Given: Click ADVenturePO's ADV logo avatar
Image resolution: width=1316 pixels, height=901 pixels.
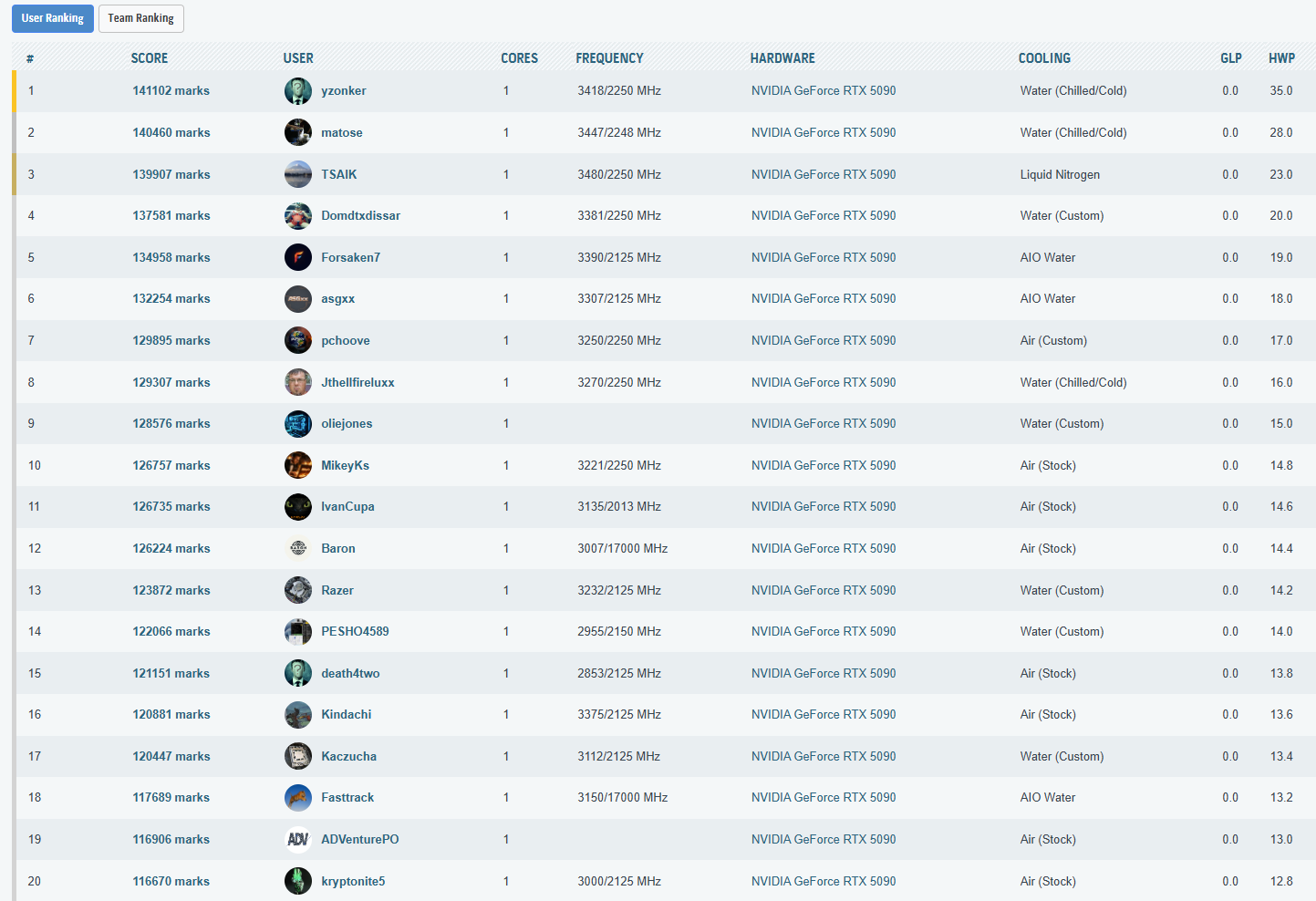Looking at the screenshot, I should pyautogui.click(x=297, y=840).
